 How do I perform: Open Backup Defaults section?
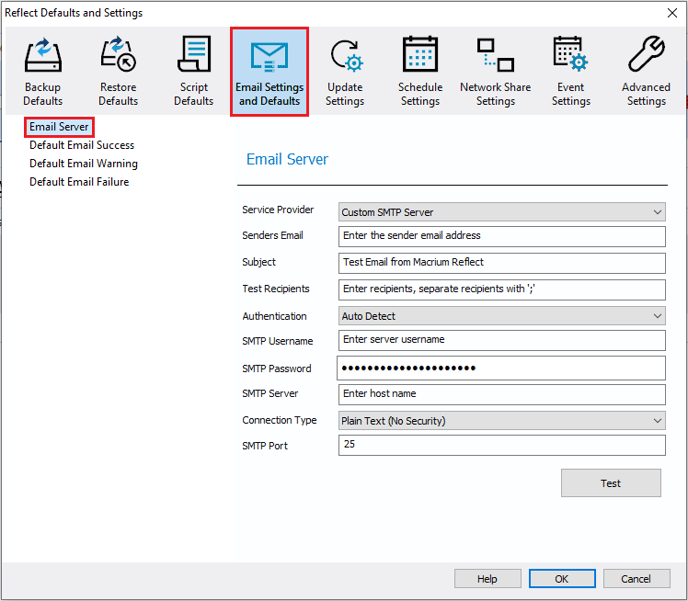click(x=43, y=72)
